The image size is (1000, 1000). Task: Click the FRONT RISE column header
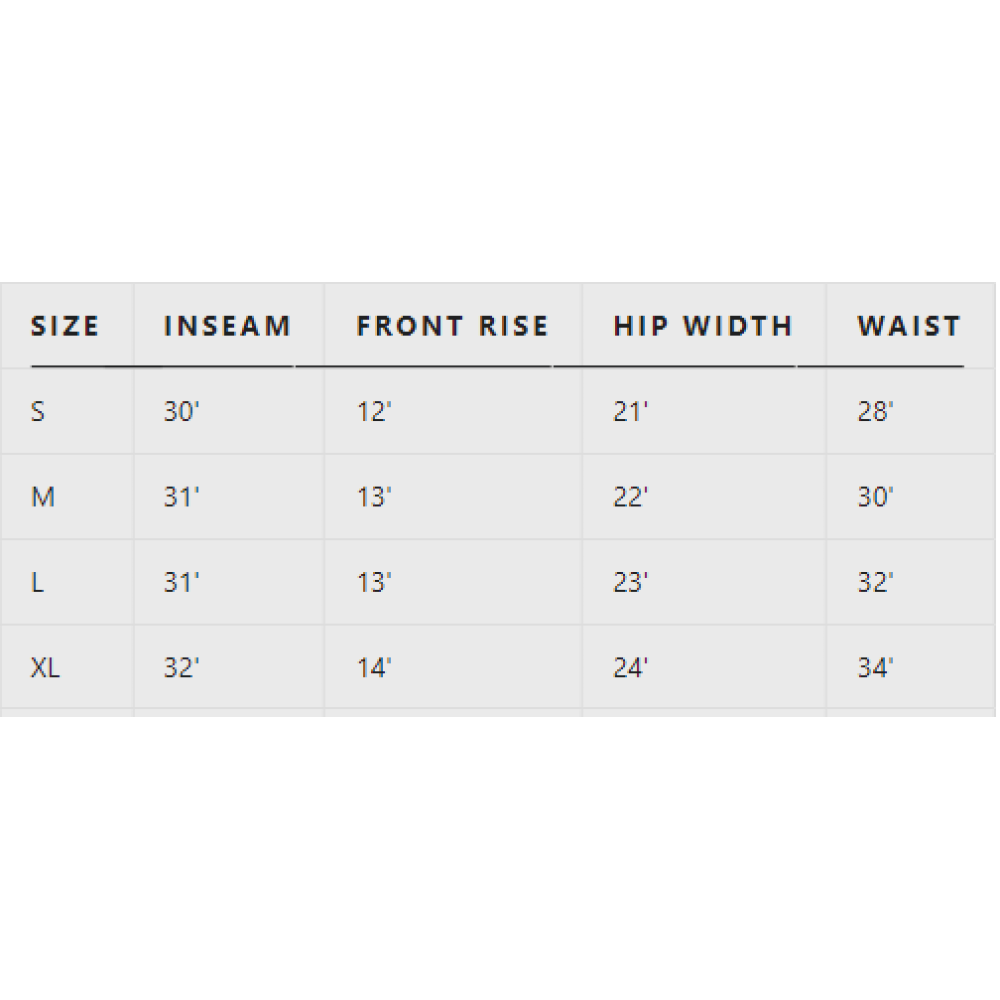point(452,326)
